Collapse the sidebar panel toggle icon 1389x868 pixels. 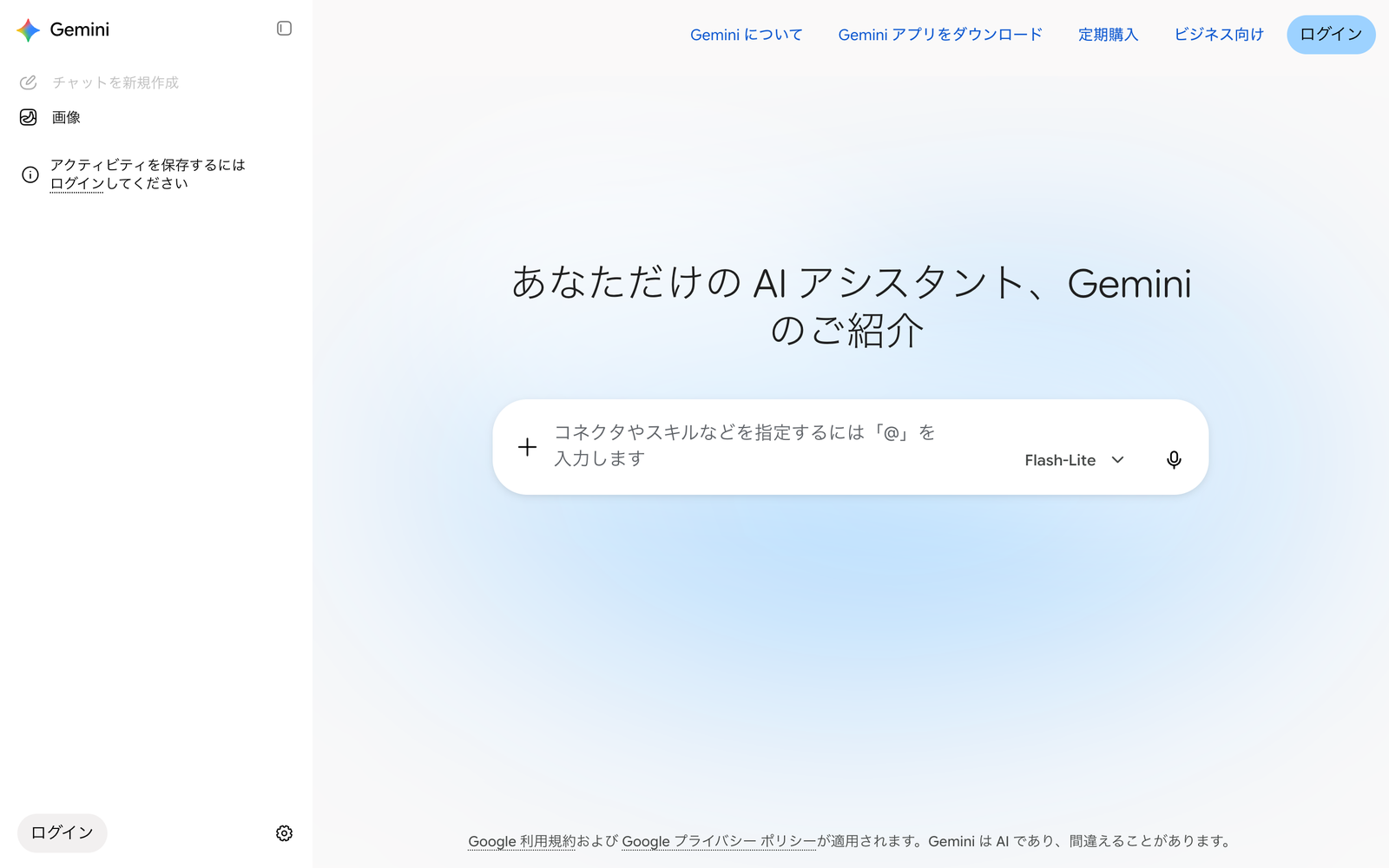pyautogui.click(x=284, y=29)
